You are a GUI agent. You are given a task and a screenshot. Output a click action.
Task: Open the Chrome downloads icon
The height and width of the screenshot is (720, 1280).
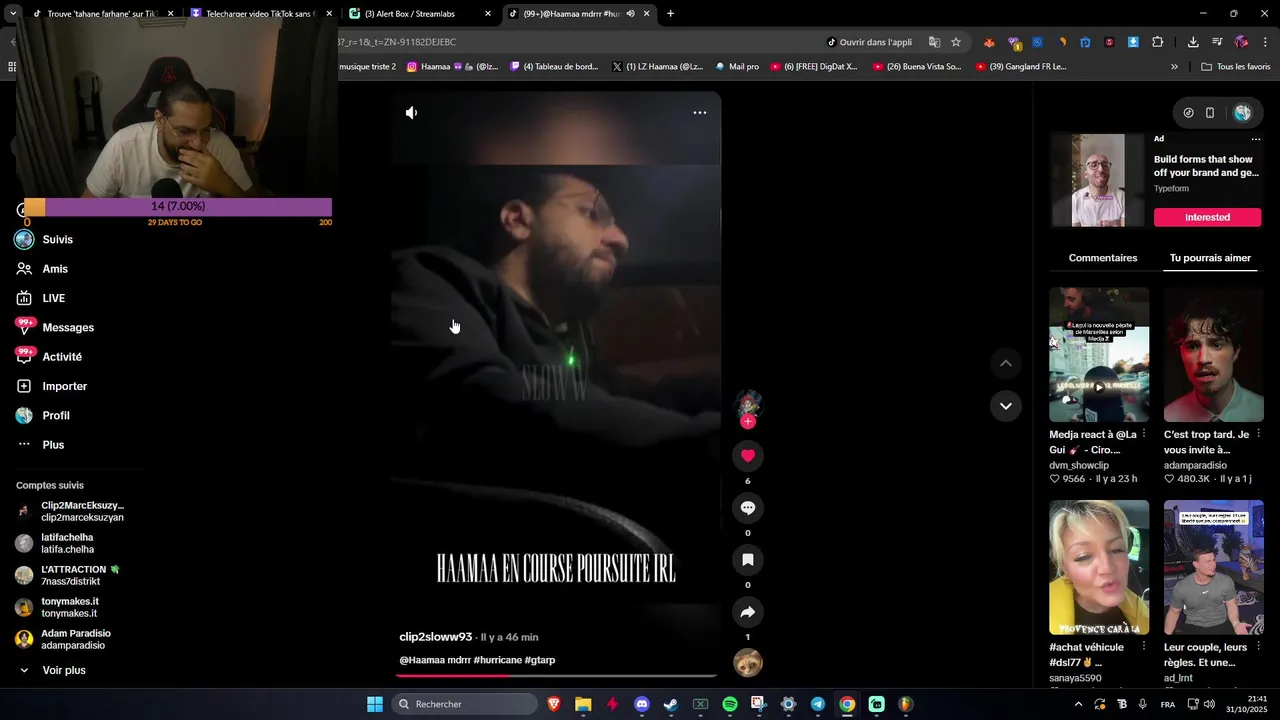(x=1193, y=42)
